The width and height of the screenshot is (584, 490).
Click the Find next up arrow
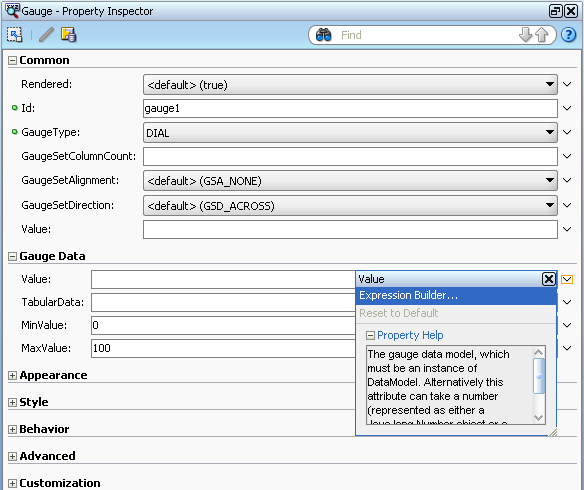[542, 35]
